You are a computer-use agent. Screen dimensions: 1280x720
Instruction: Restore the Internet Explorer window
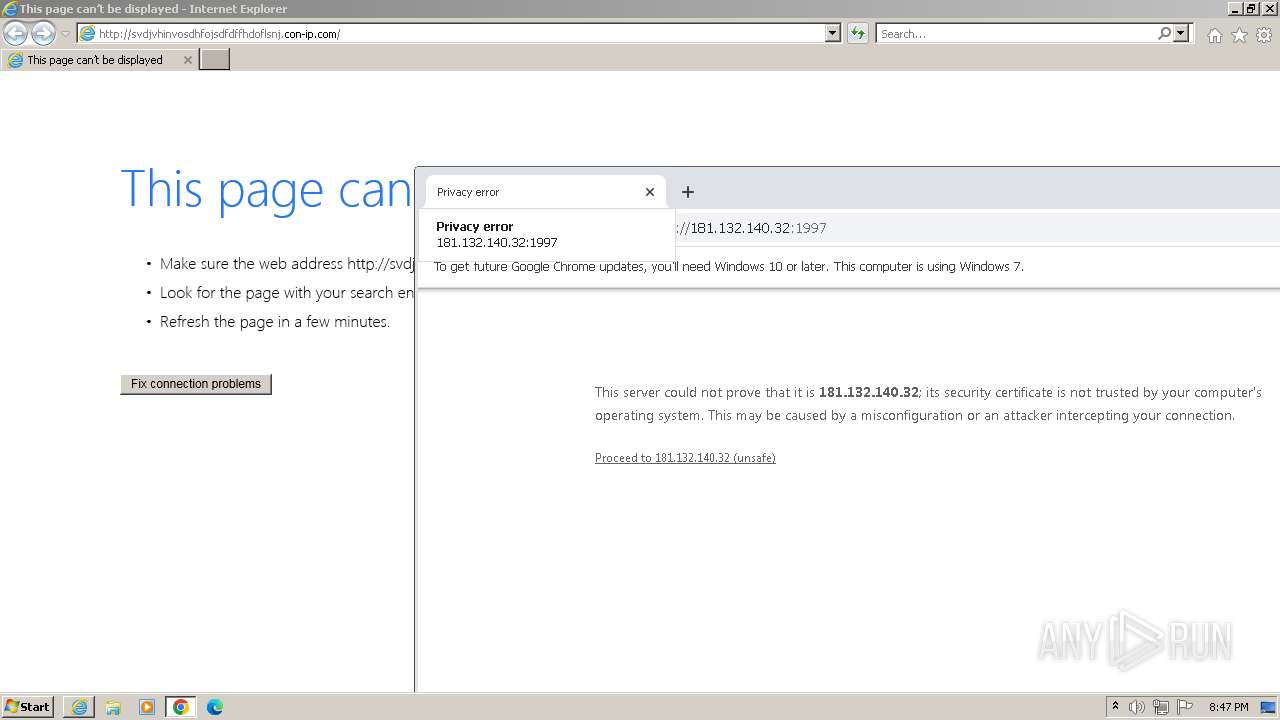coord(1251,9)
